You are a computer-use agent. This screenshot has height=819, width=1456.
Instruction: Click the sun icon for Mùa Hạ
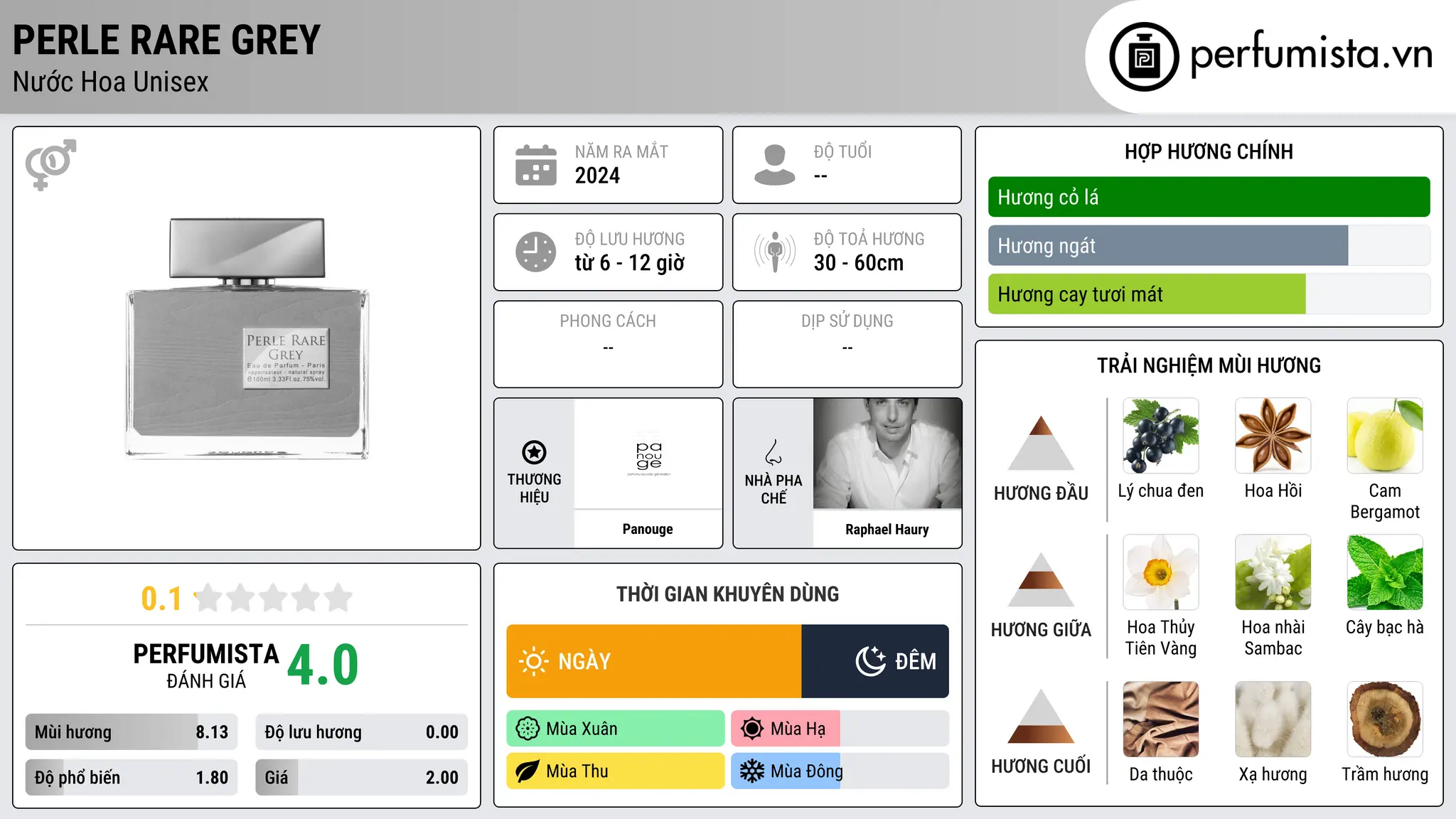[x=752, y=729]
